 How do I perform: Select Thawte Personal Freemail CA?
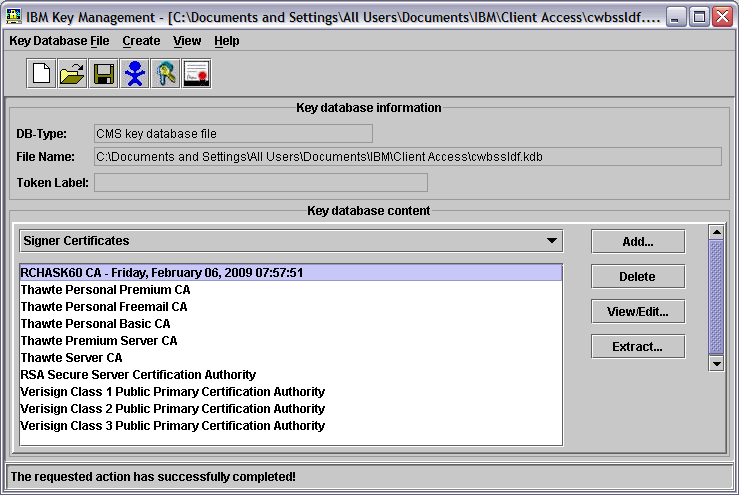[291, 306]
